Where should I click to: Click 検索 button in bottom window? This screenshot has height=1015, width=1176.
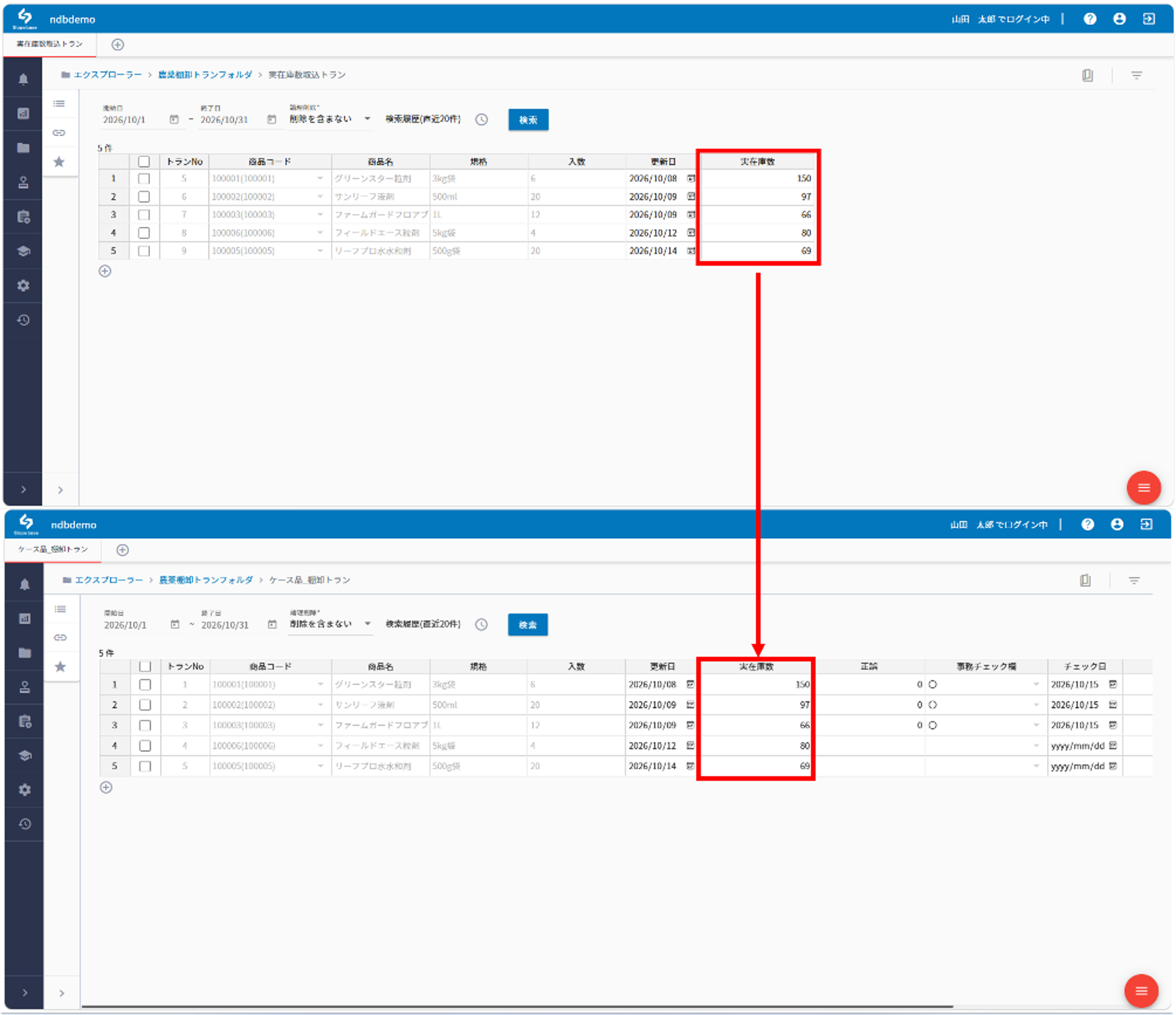coord(528,625)
